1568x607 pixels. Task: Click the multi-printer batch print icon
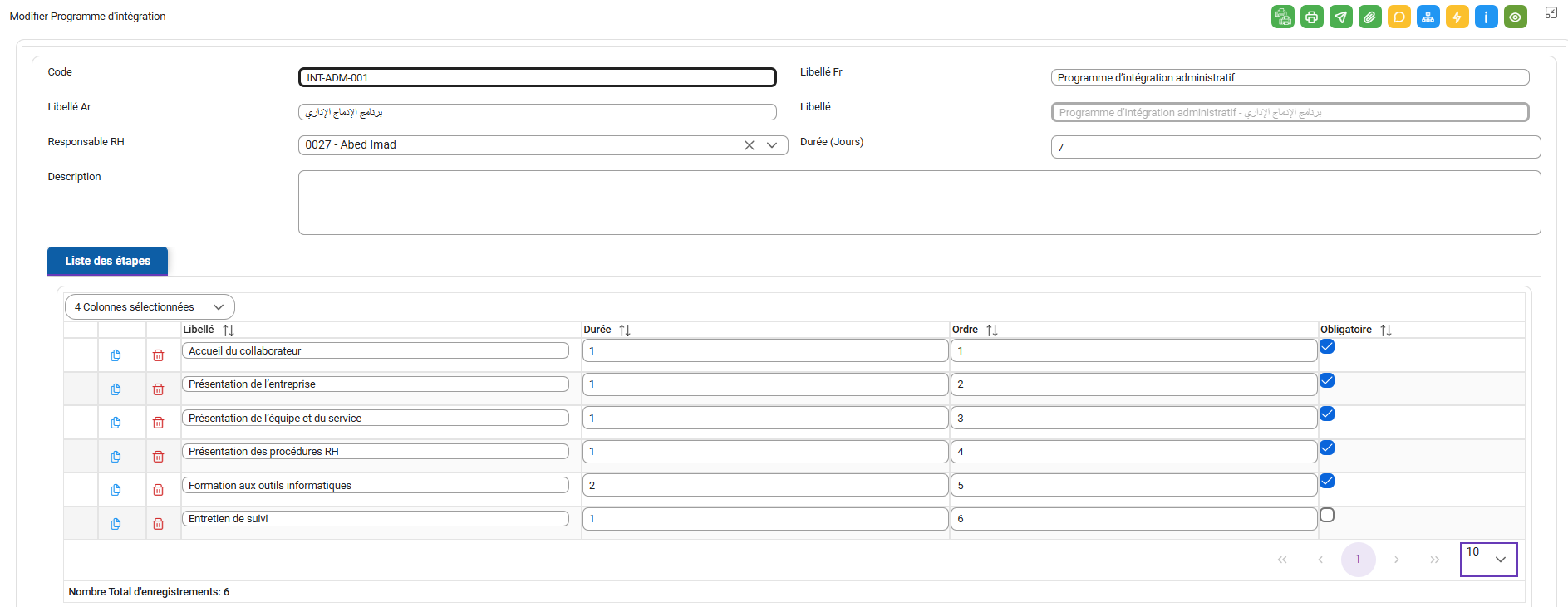pos(1282,17)
